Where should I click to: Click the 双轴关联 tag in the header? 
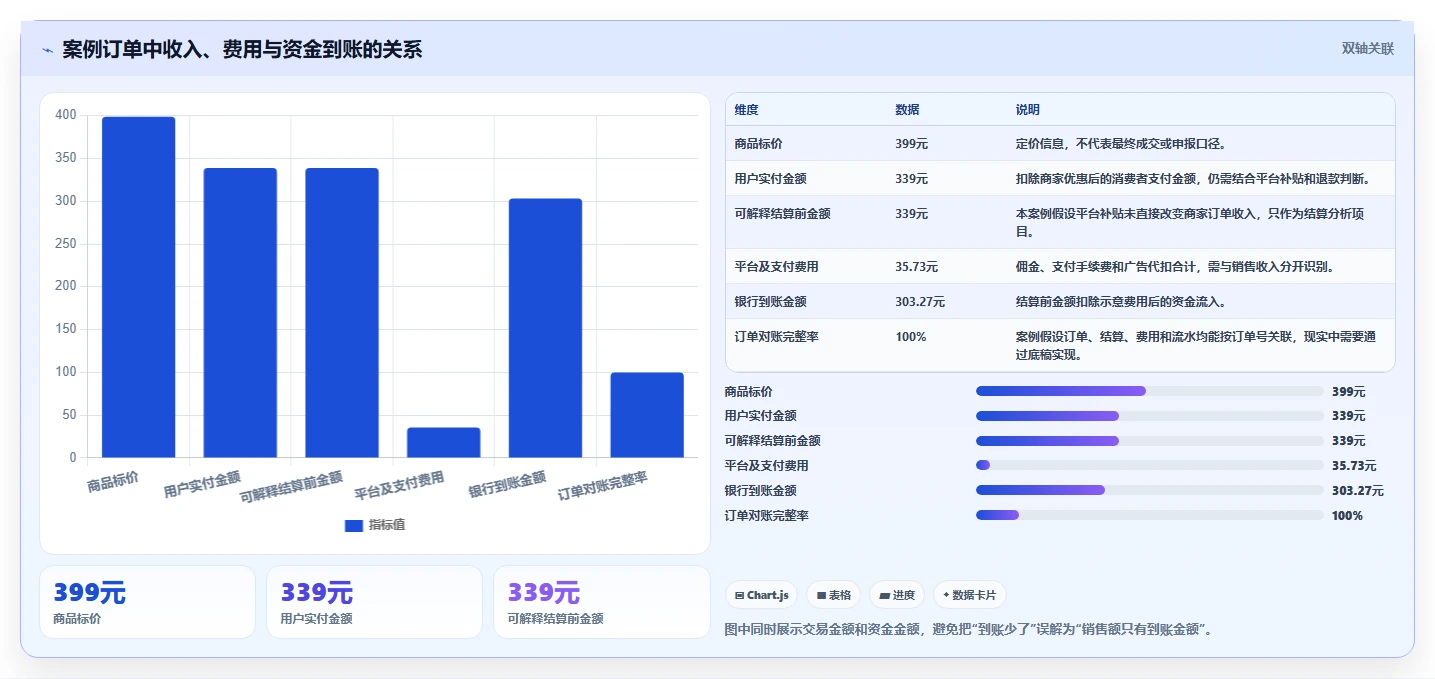click(x=1367, y=49)
